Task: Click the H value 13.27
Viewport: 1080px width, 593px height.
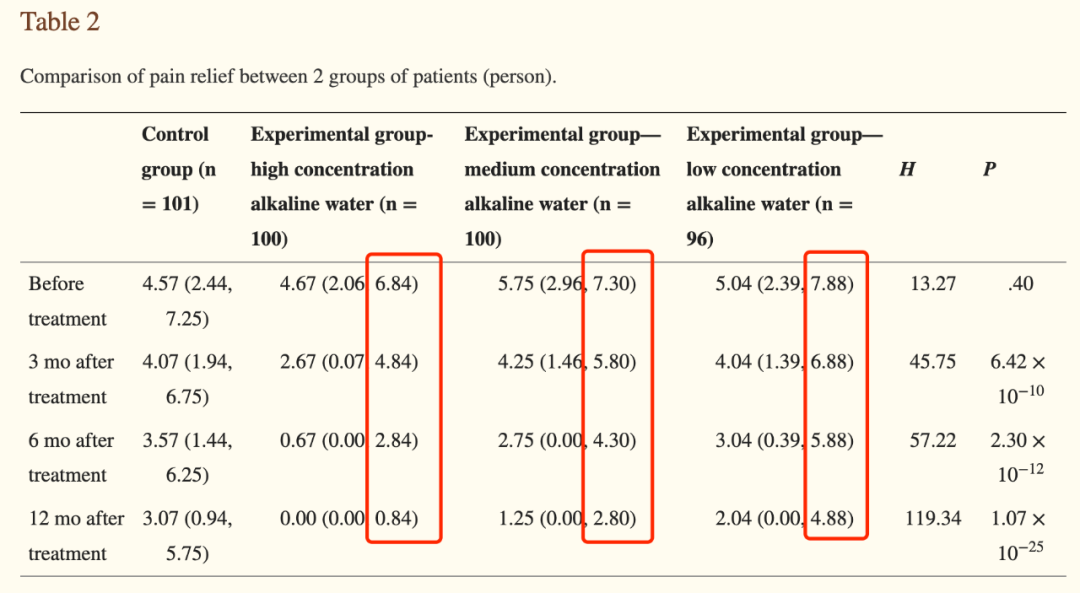Action: pyautogui.click(x=933, y=284)
